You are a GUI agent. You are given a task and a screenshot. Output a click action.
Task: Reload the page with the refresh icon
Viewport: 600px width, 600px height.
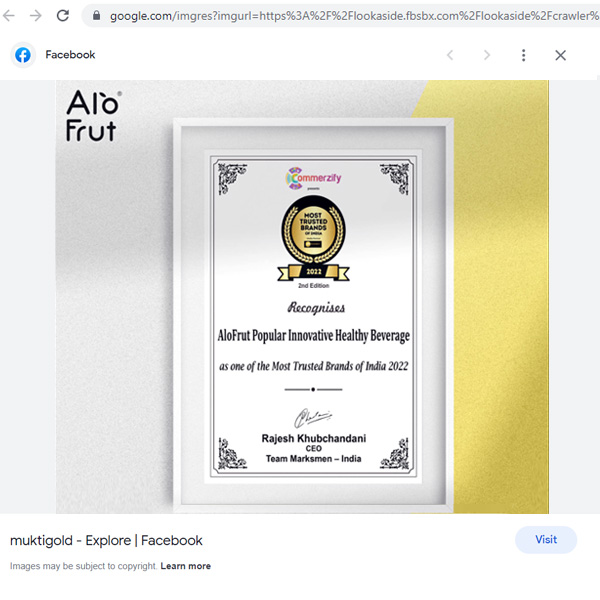63,16
